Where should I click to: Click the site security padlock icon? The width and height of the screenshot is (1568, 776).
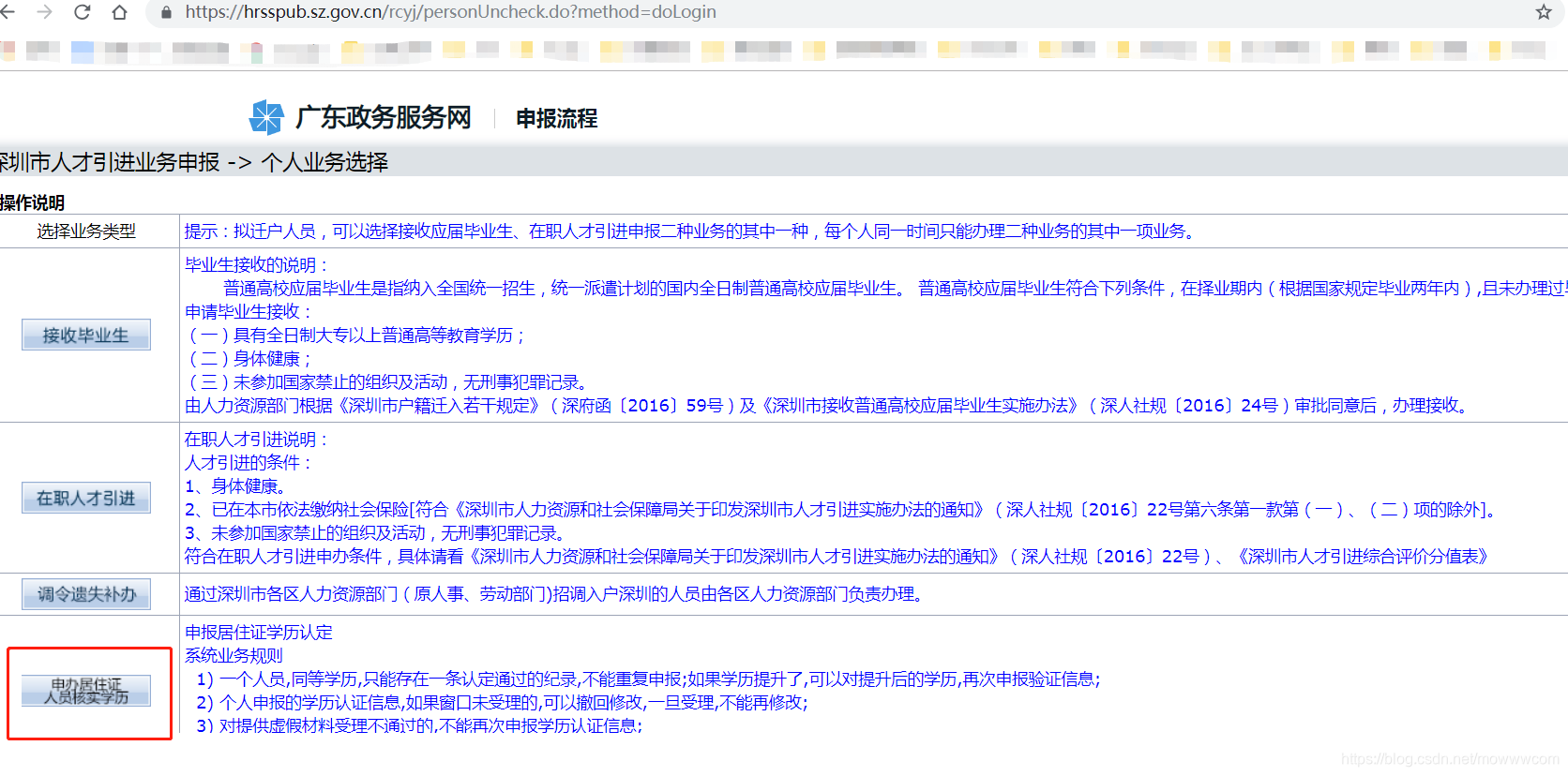coord(167,12)
